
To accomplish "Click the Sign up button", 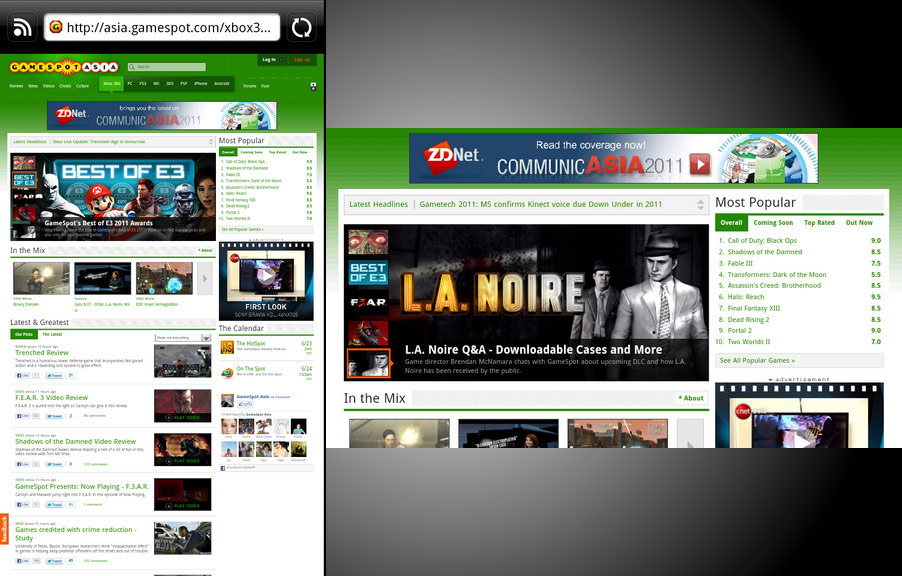I will coord(302,60).
